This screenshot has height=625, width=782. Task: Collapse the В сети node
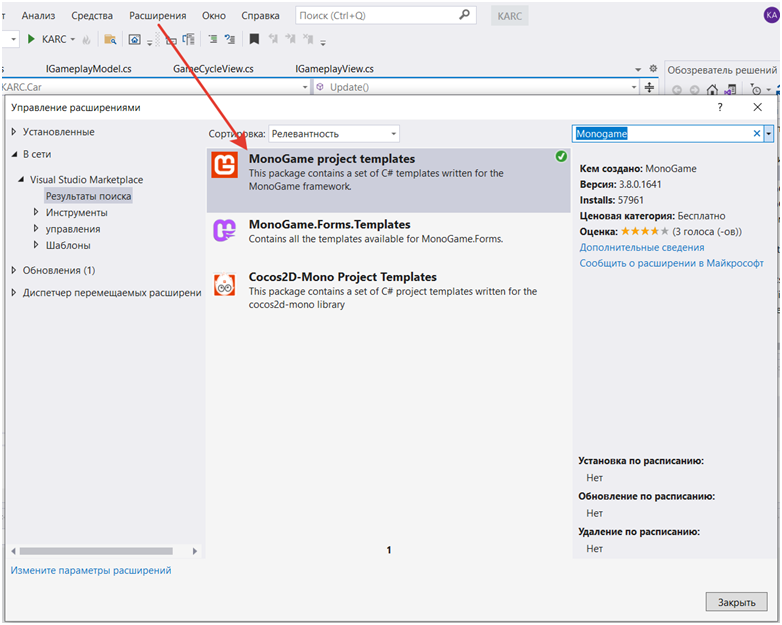coord(14,154)
